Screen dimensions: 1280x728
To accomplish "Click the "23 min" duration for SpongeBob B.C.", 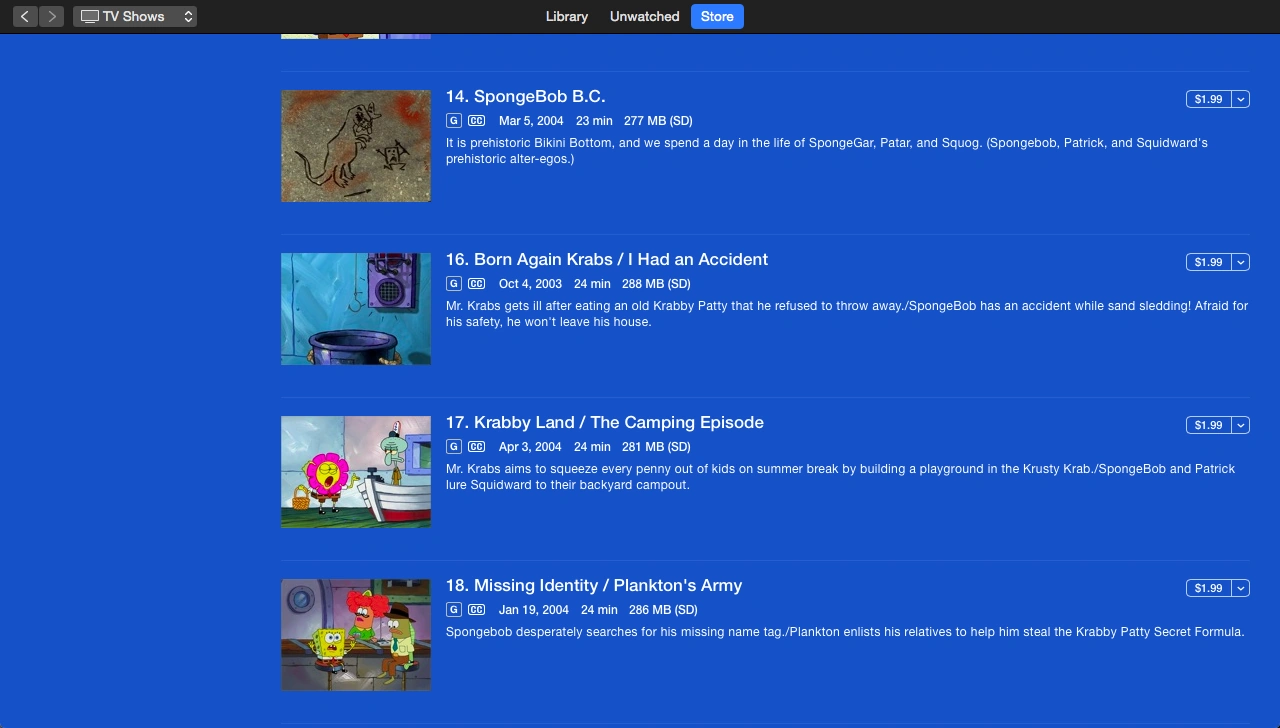I will click(594, 121).
